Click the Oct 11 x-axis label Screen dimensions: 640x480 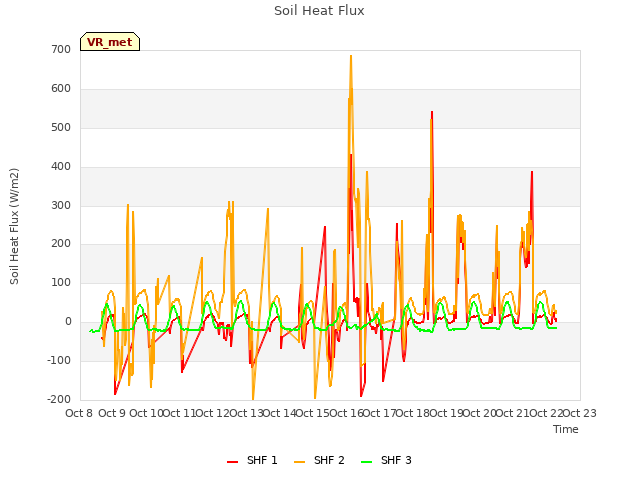[180, 413]
